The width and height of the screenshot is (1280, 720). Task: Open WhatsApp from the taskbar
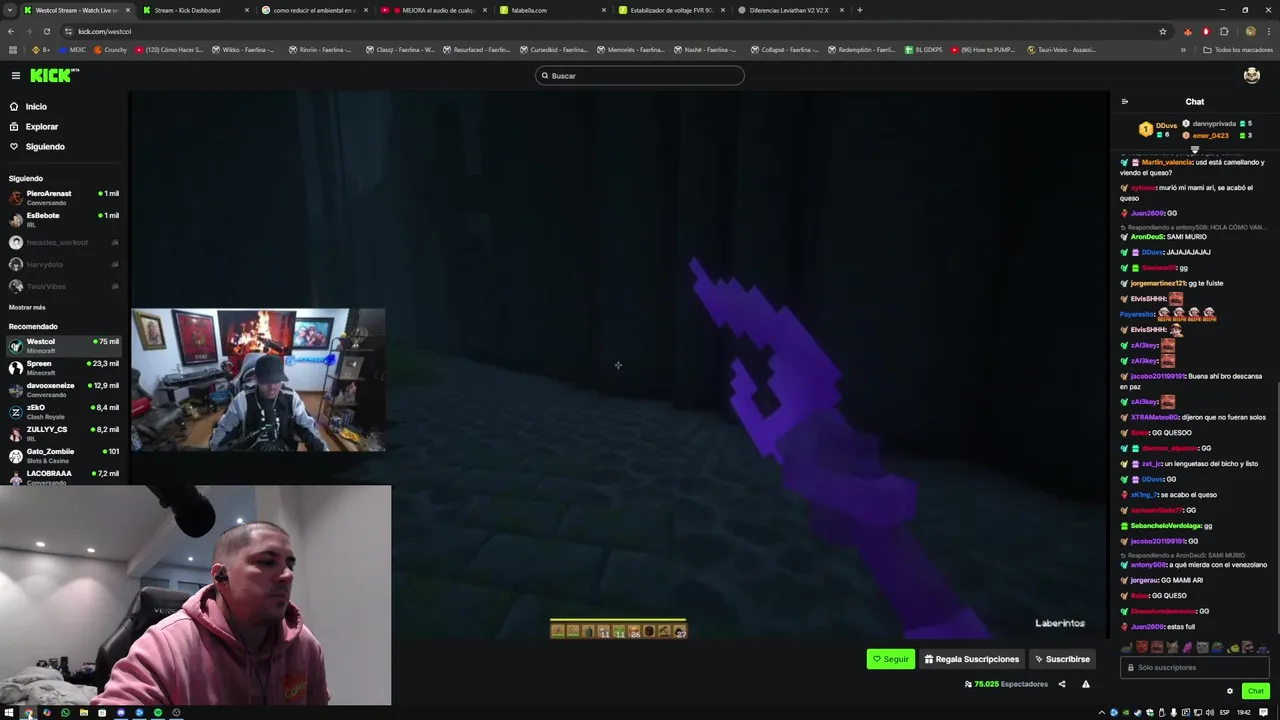point(65,713)
